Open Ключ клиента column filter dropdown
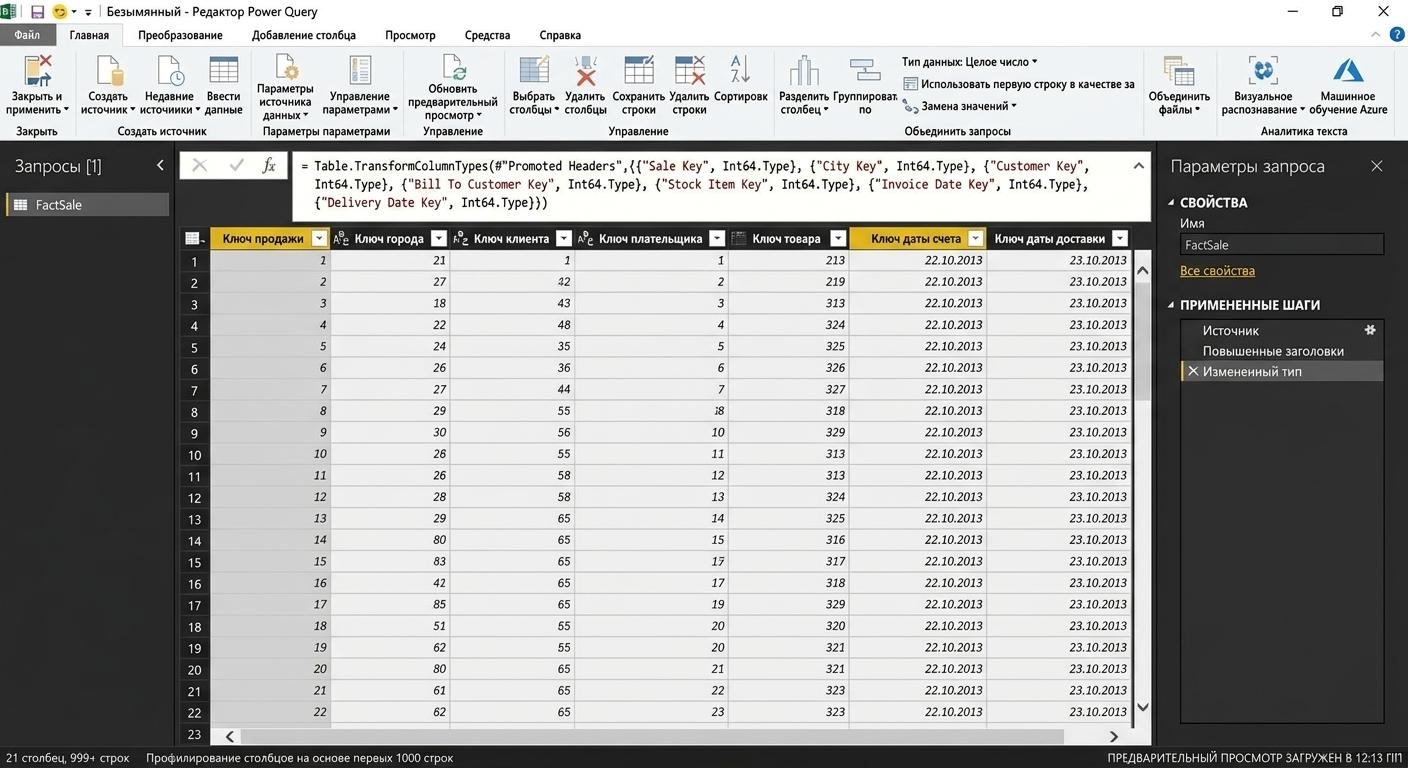Viewport: 1408px width, 768px height. 564,239
